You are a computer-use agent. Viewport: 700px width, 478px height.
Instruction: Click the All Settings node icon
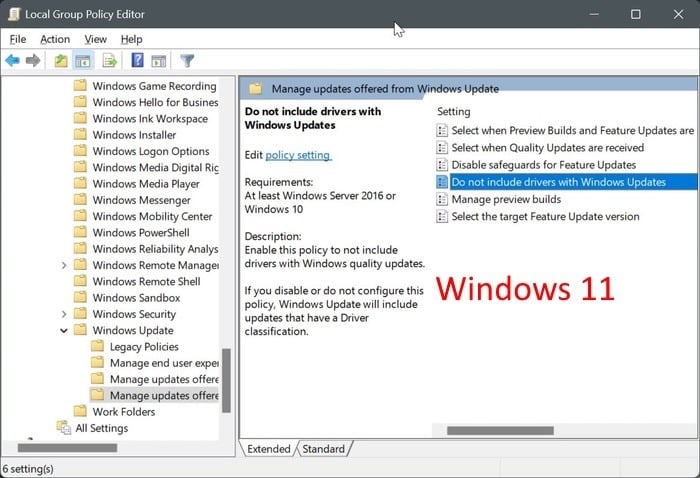pyautogui.click(x=63, y=428)
